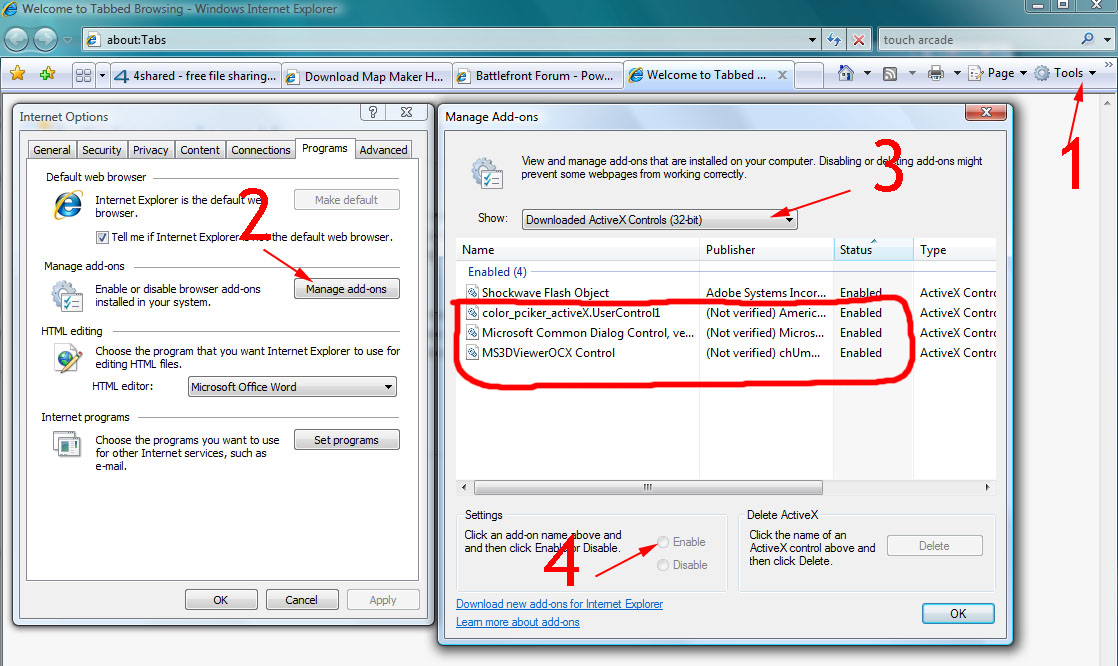Open the search provider dropdown arrow
The width and height of the screenshot is (1118, 666).
click(x=1107, y=40)
